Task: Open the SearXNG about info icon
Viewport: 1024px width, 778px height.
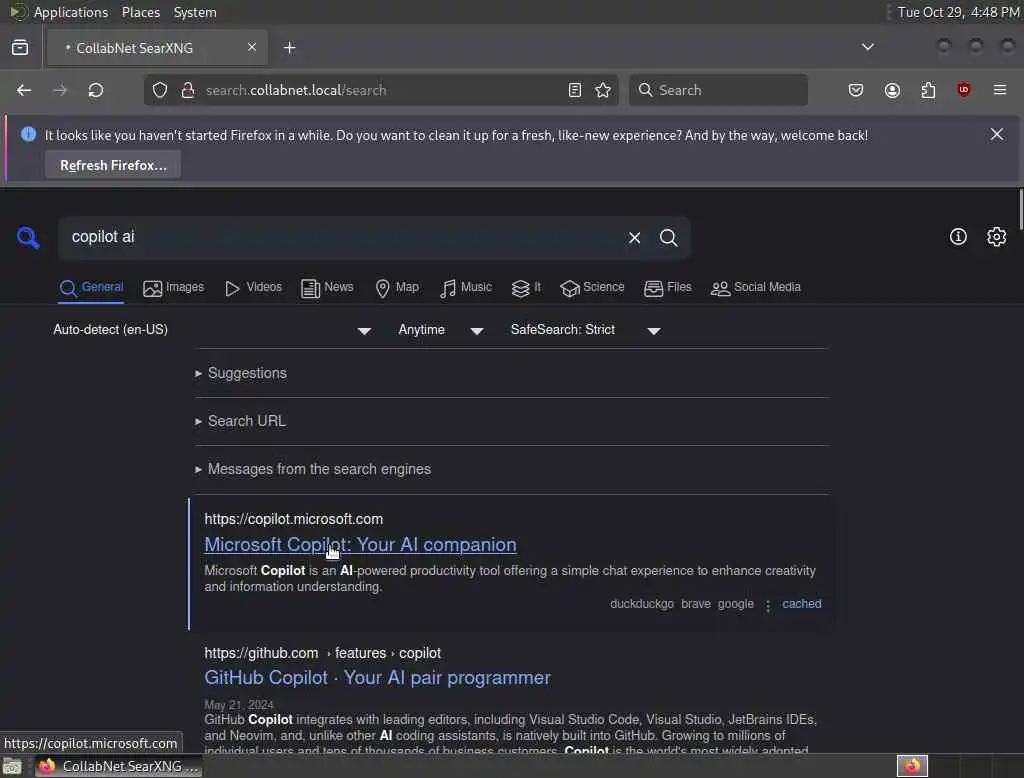Action: (958, 236)
